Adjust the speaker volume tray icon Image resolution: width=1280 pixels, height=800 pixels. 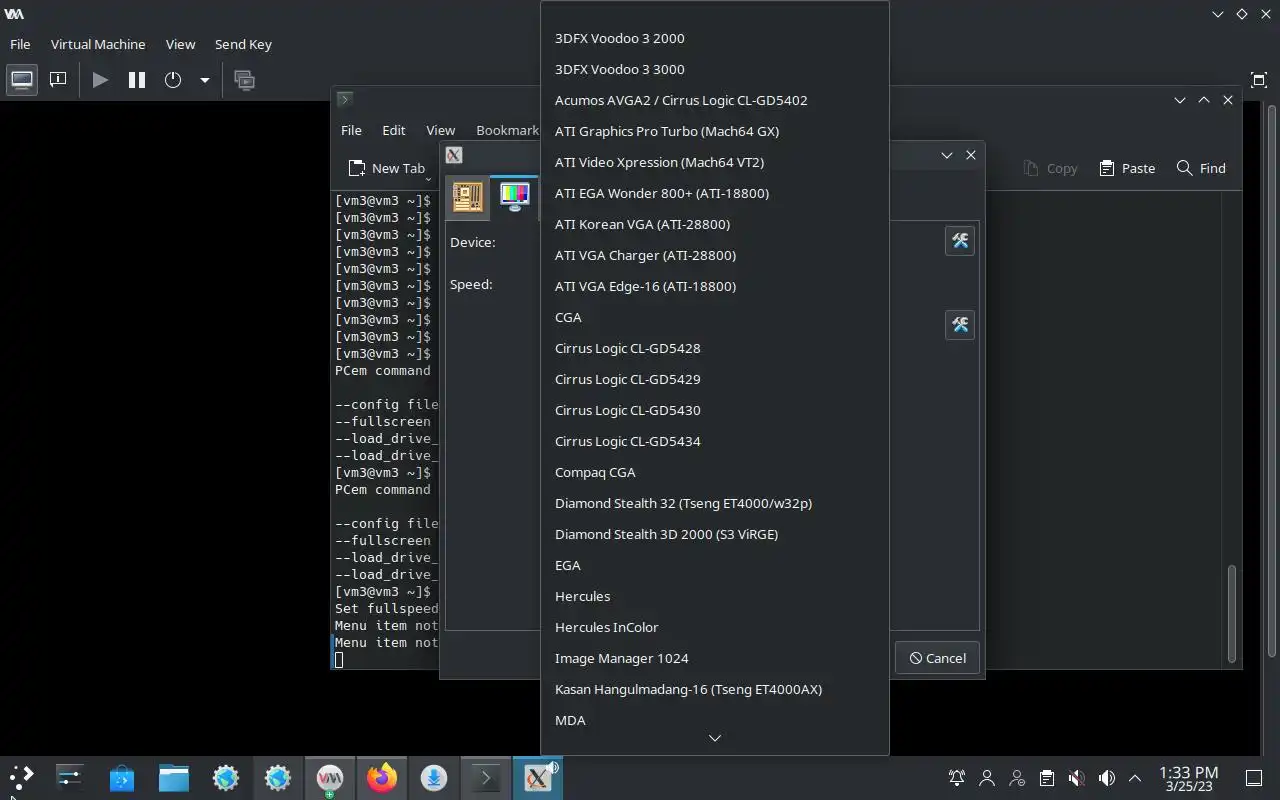(1106, 778)
